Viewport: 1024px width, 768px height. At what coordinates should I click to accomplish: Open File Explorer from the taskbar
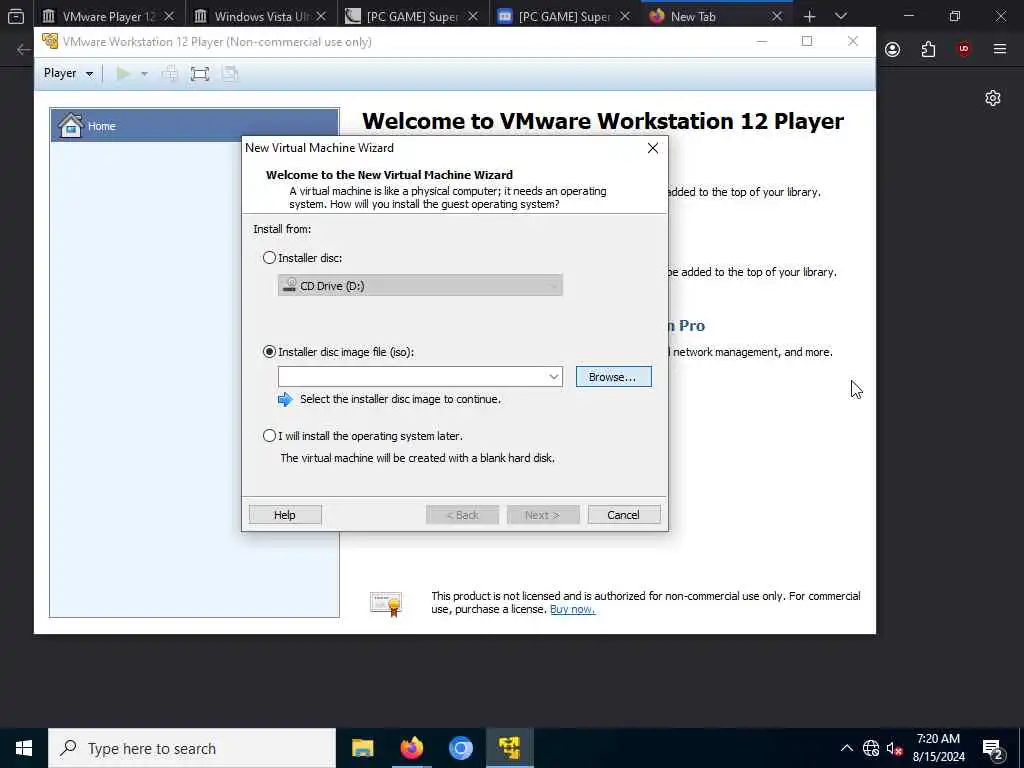362,748
